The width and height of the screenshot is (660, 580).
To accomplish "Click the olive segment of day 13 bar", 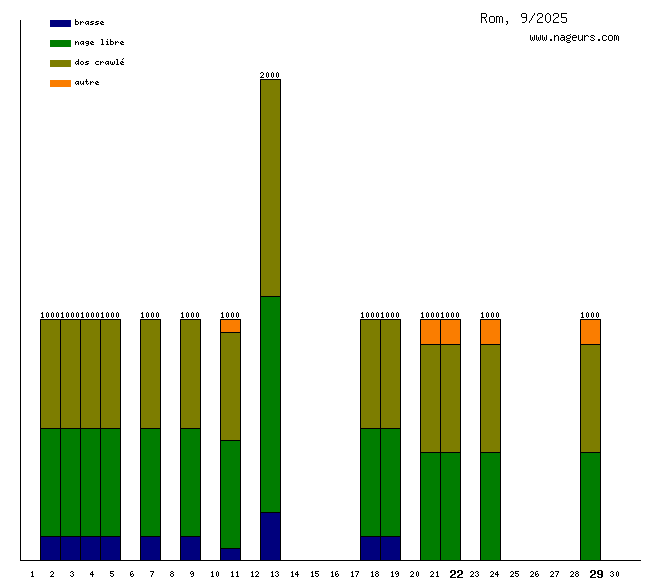I will 270,188.
